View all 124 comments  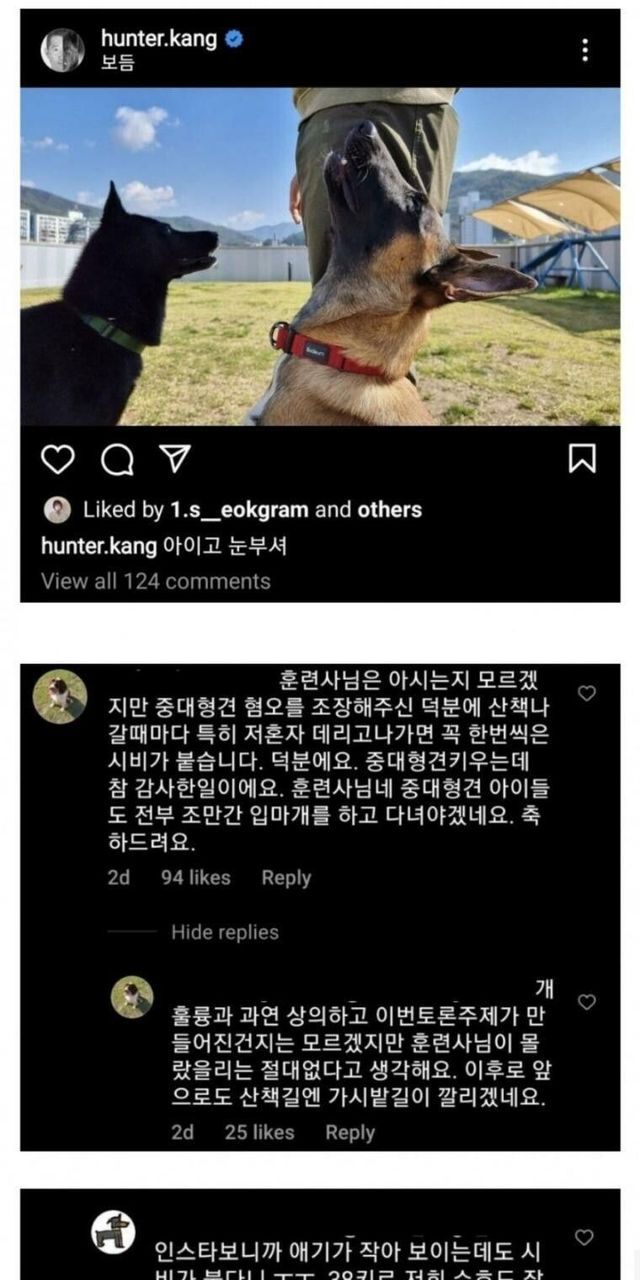click(156, 581)
